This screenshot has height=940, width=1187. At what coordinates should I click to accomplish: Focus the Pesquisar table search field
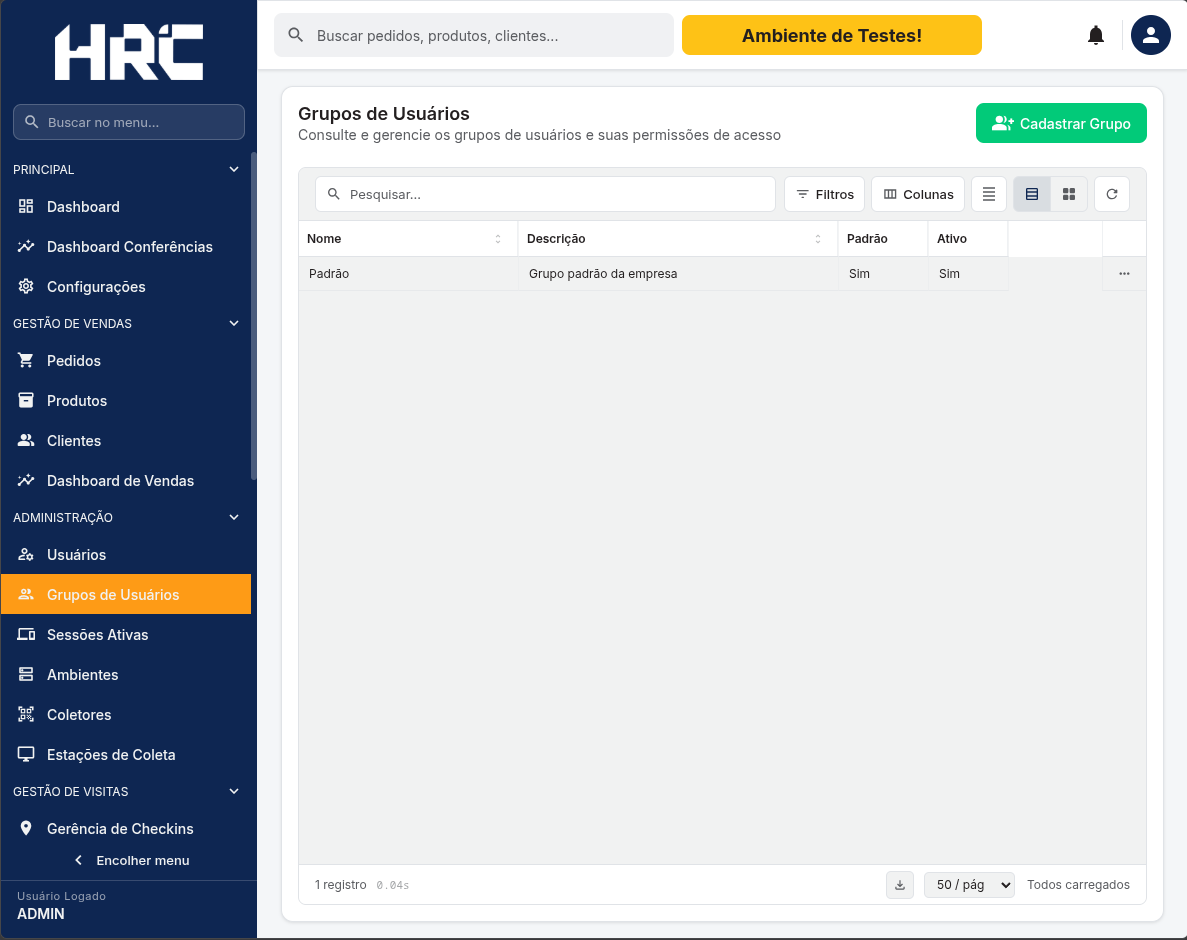tap(545, 195)
